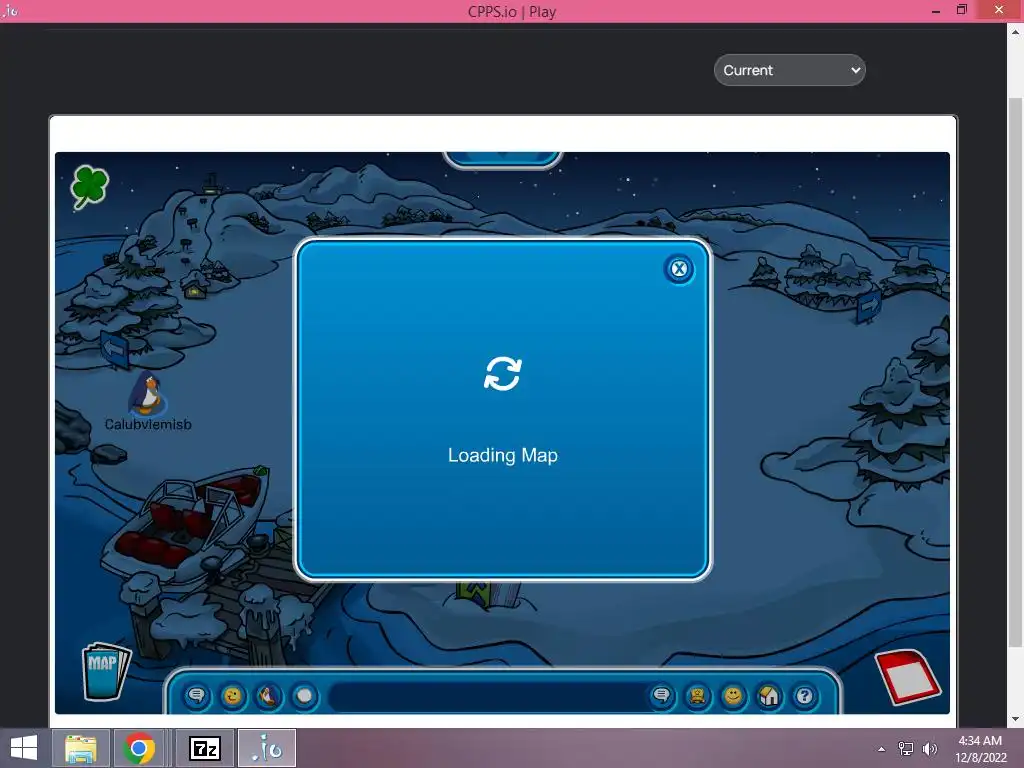1024x768 pixels.
Task: Open the help question mark icon
Action: (x=805, y=696)
